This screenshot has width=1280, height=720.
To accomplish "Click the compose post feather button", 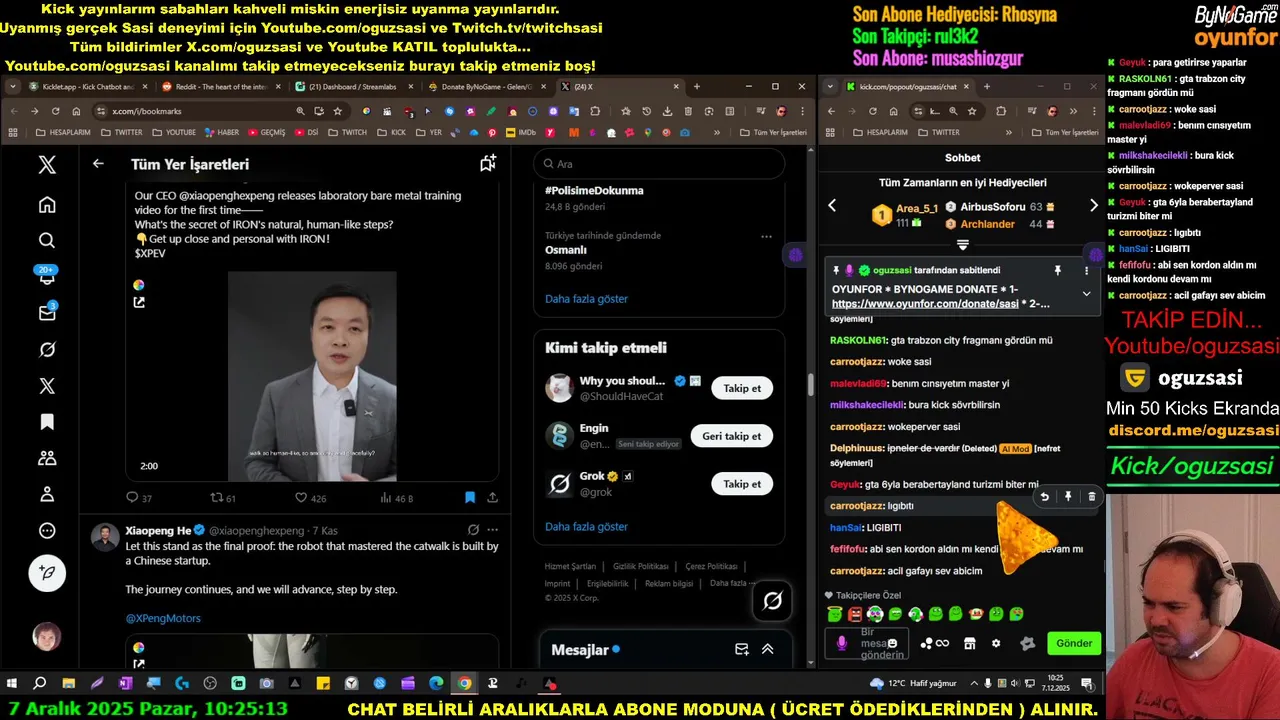I will click(x=47, y=573).
